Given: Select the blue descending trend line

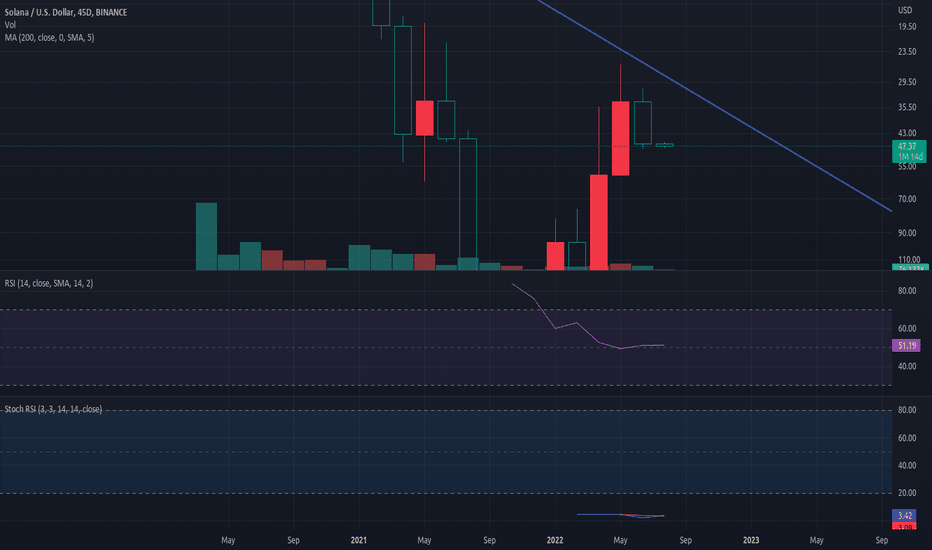Looking at the screenshot, I should pyautogui.click(x=713, y=106).
